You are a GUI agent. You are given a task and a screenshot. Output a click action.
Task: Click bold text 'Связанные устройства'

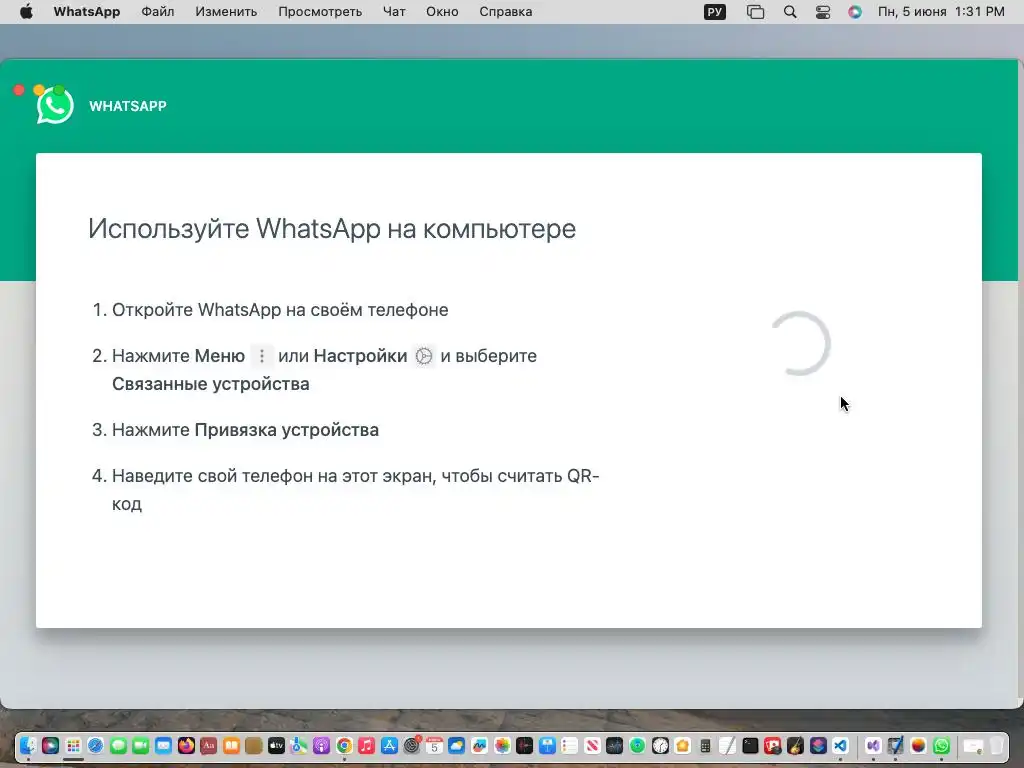point(210,384)
